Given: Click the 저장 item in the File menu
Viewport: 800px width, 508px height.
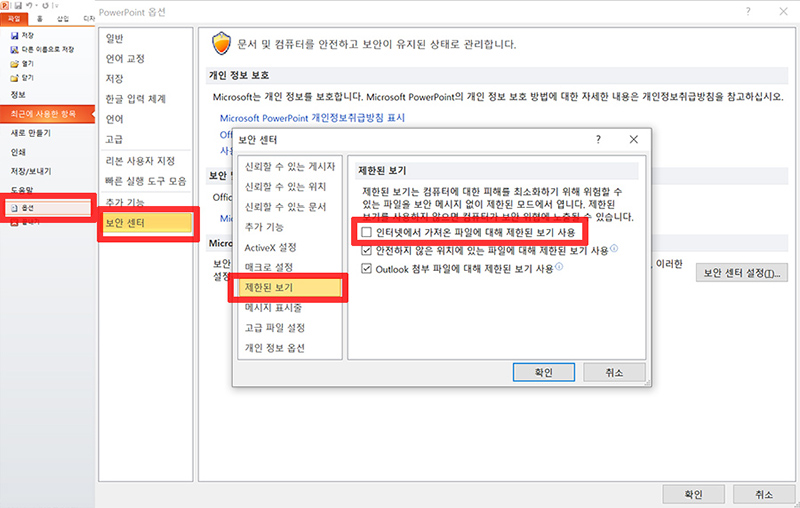Looking at the screenshot, I should [x=22, y=35].
